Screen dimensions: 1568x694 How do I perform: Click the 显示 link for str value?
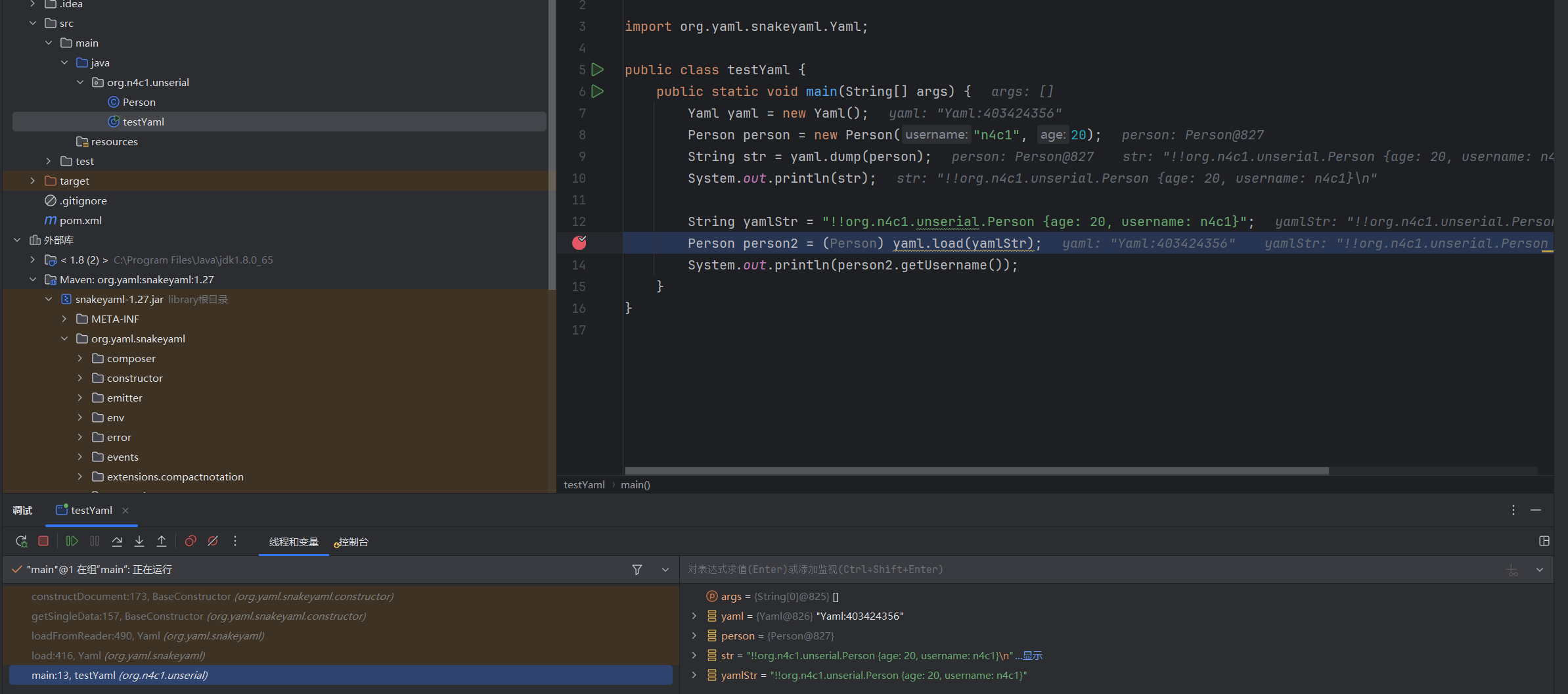tap(1032, 655)
